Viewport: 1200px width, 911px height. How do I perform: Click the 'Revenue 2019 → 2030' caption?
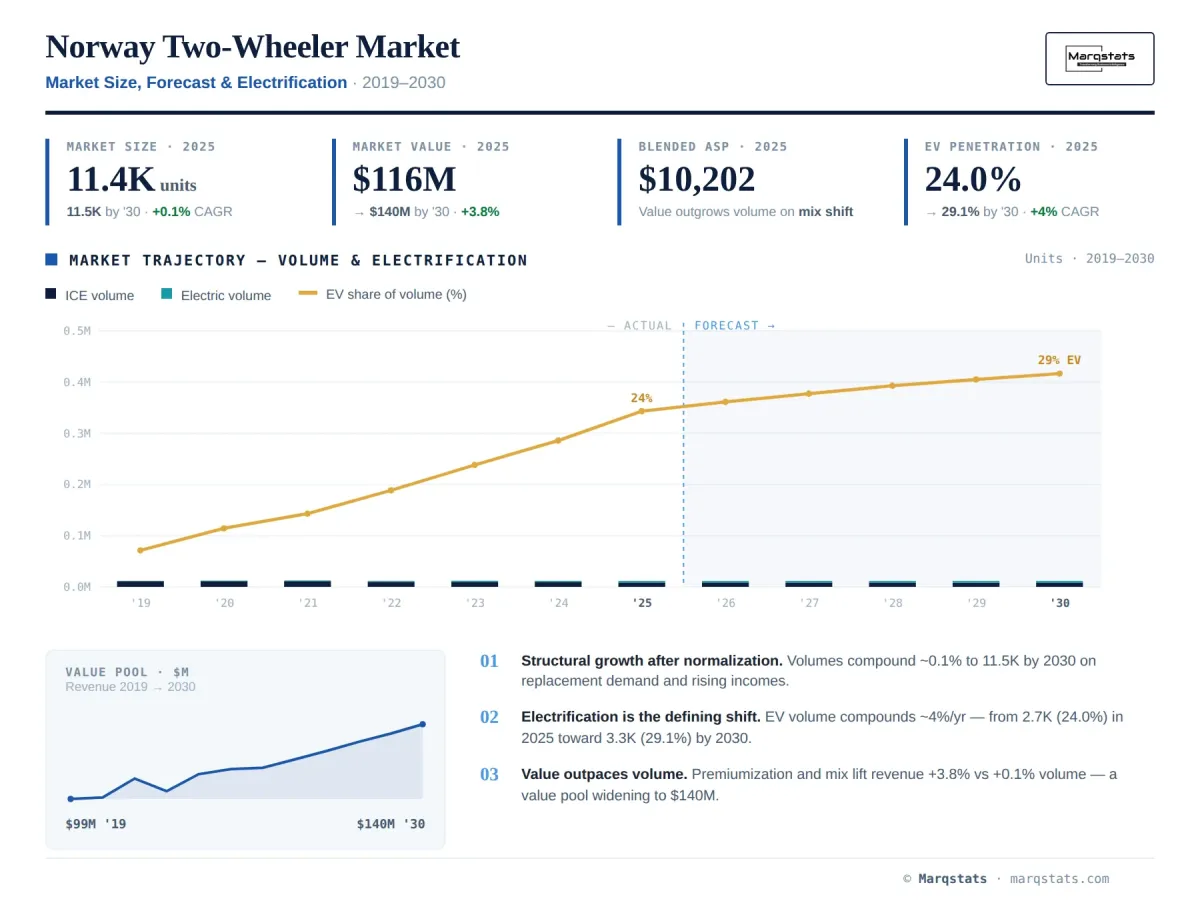tap(130, 687)
